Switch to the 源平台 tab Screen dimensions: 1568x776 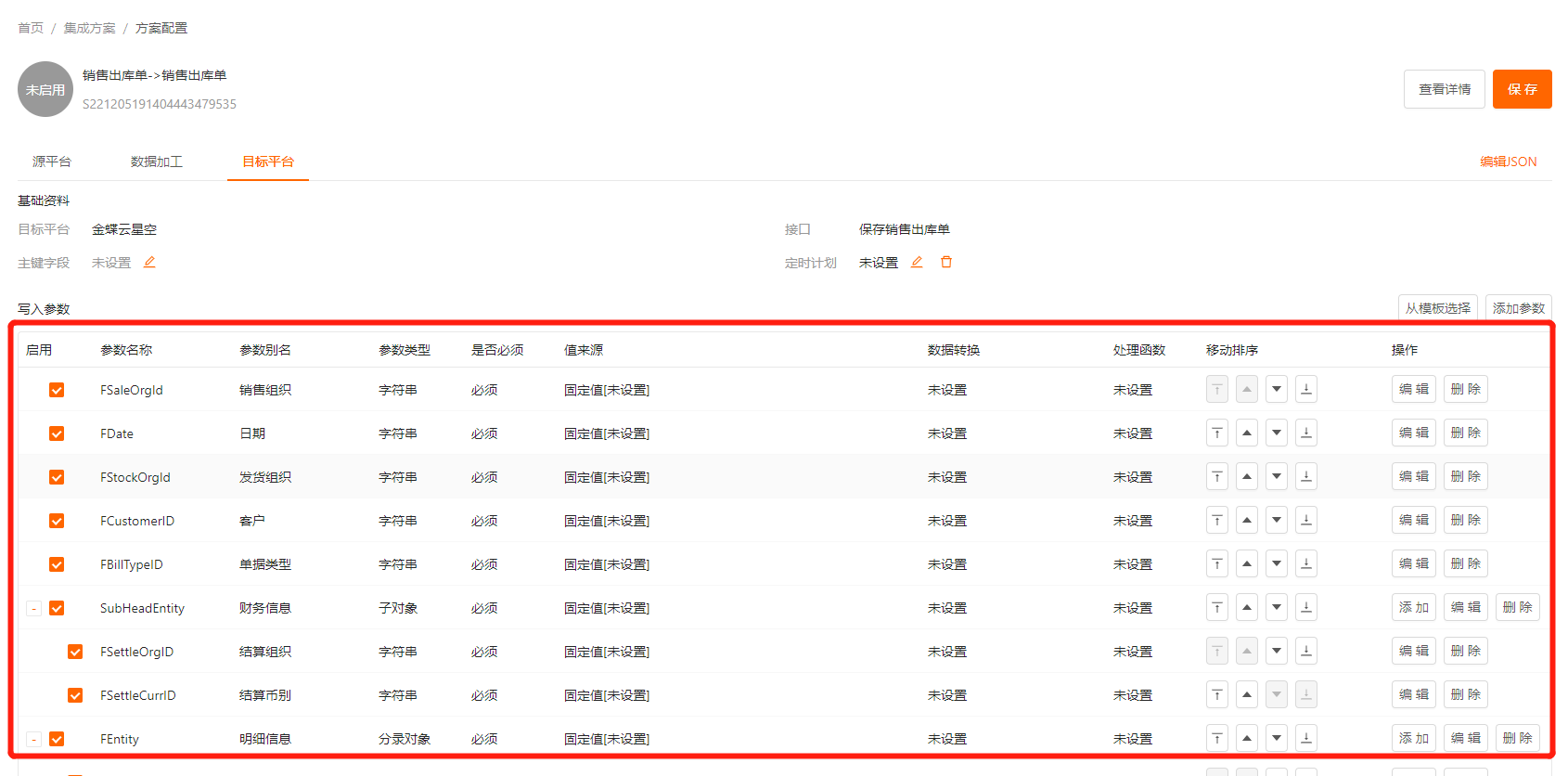pos(52,162)
